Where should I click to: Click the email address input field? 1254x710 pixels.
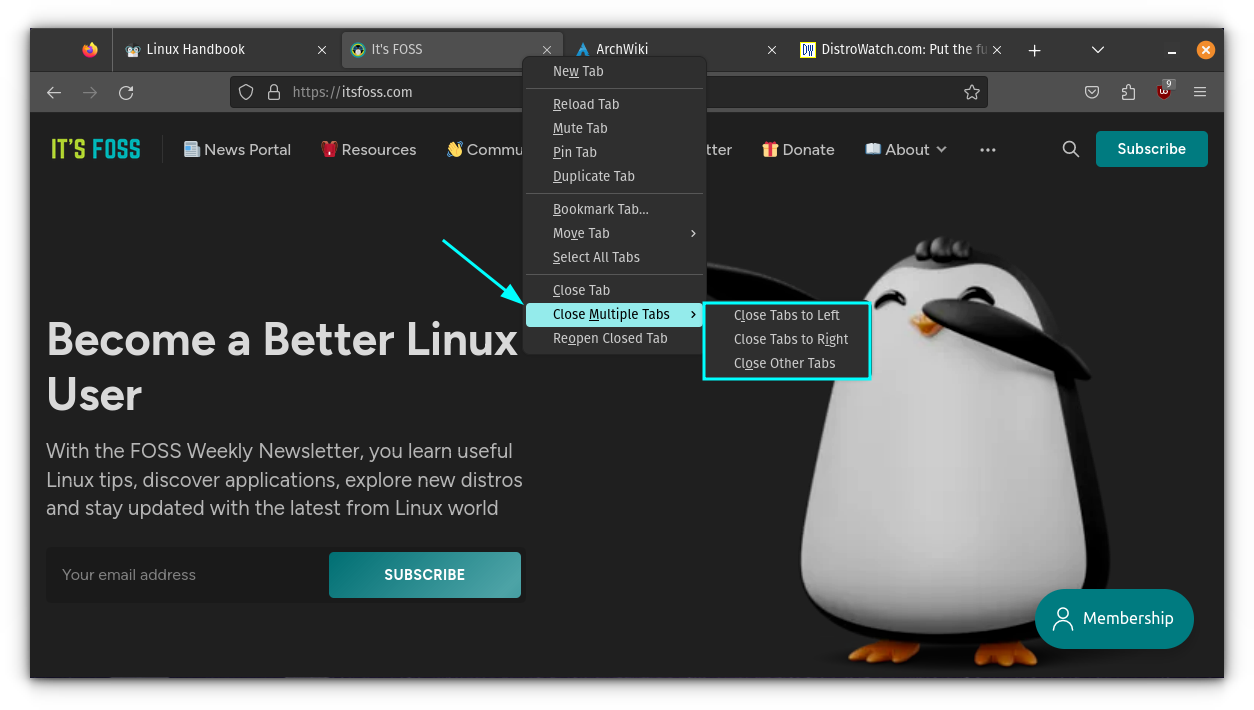point(186,574)
